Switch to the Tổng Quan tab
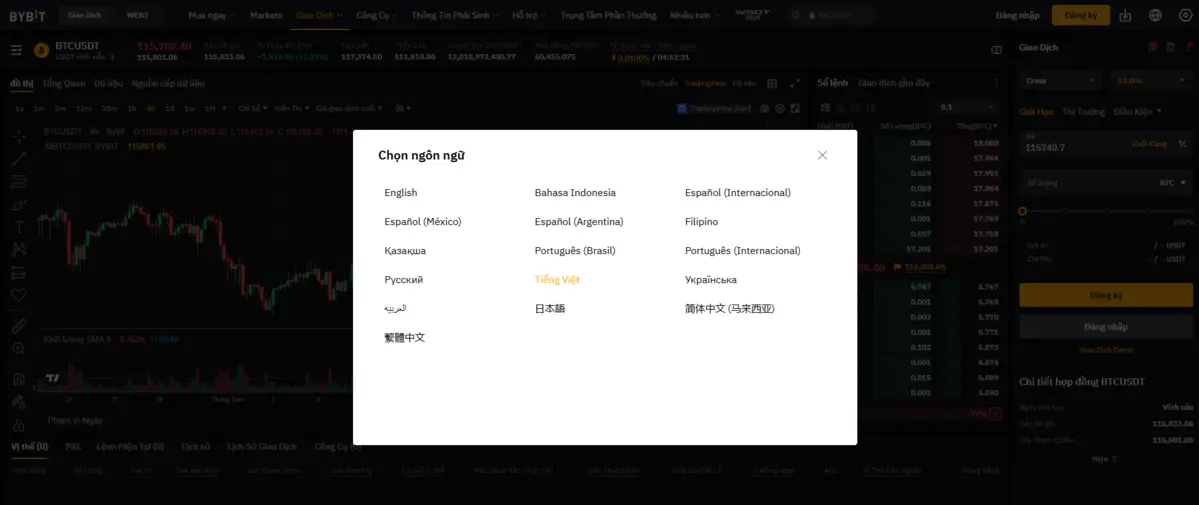 coord(64,83)
